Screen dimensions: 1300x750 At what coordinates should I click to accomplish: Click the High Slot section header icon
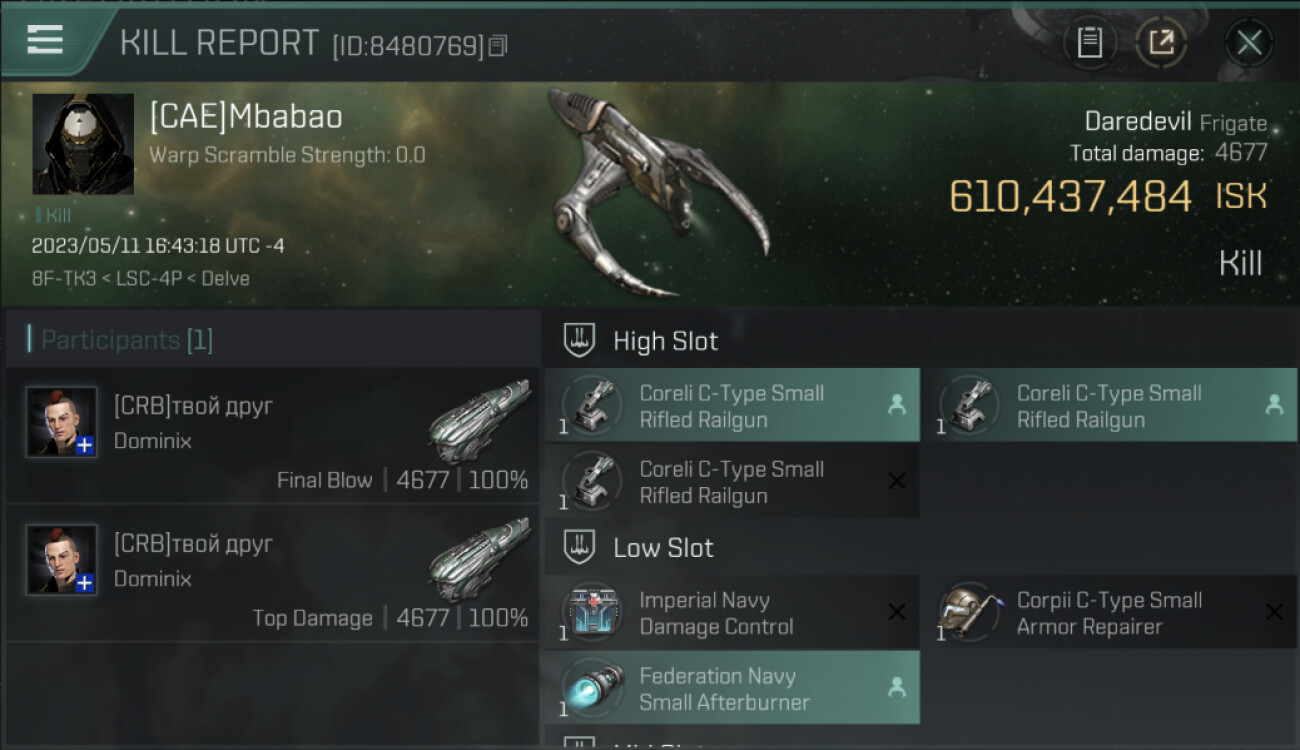[x=580, y=341]
